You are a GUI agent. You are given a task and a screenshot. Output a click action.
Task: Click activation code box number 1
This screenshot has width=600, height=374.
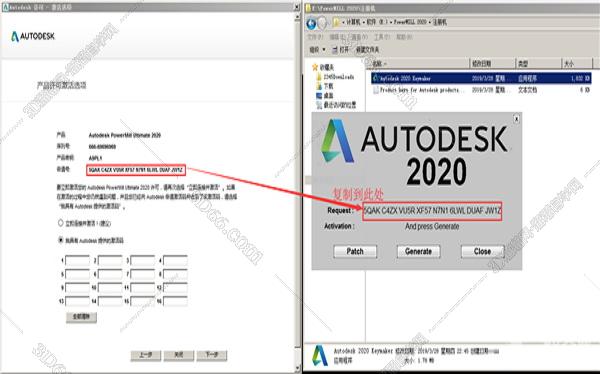[77, 261]
